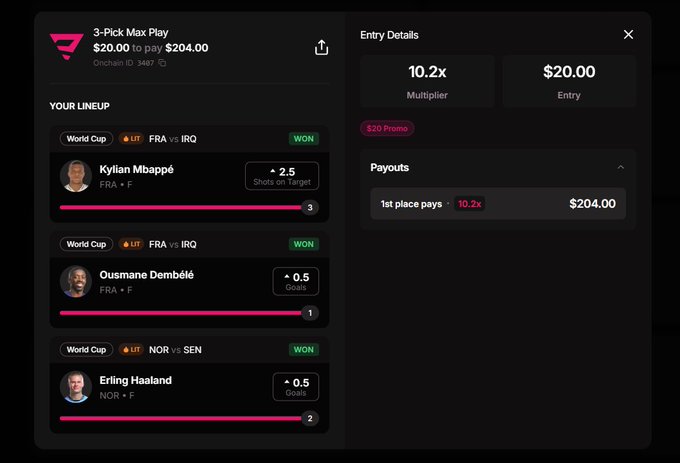Click the Payouts heading

tap(389, 168)
